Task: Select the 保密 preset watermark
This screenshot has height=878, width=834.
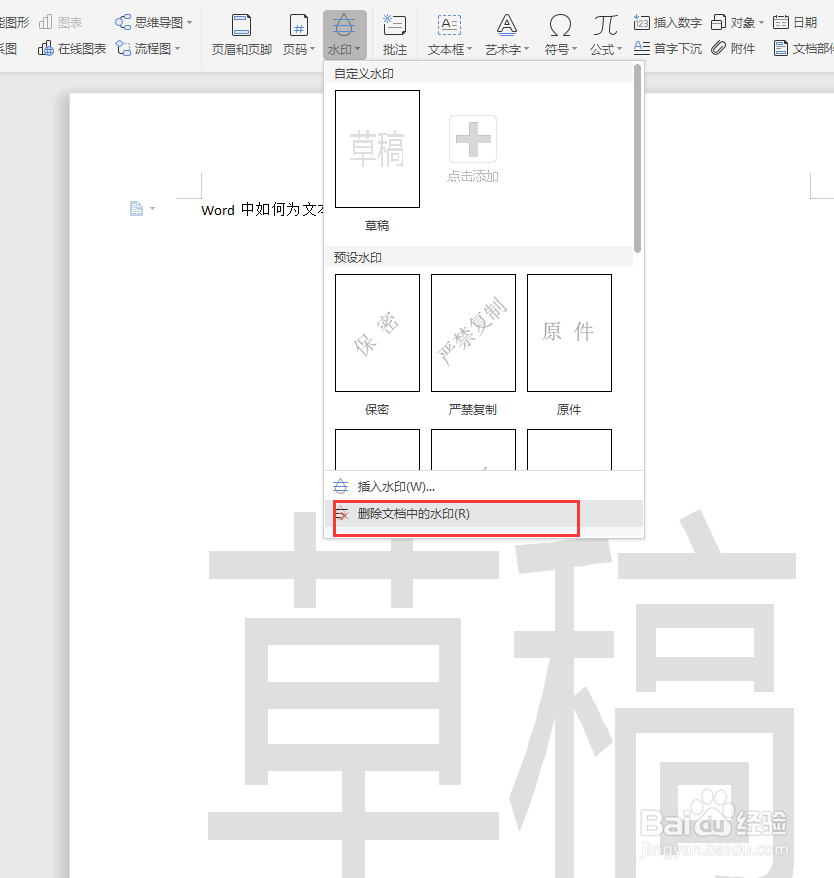Action: [377, 332]
